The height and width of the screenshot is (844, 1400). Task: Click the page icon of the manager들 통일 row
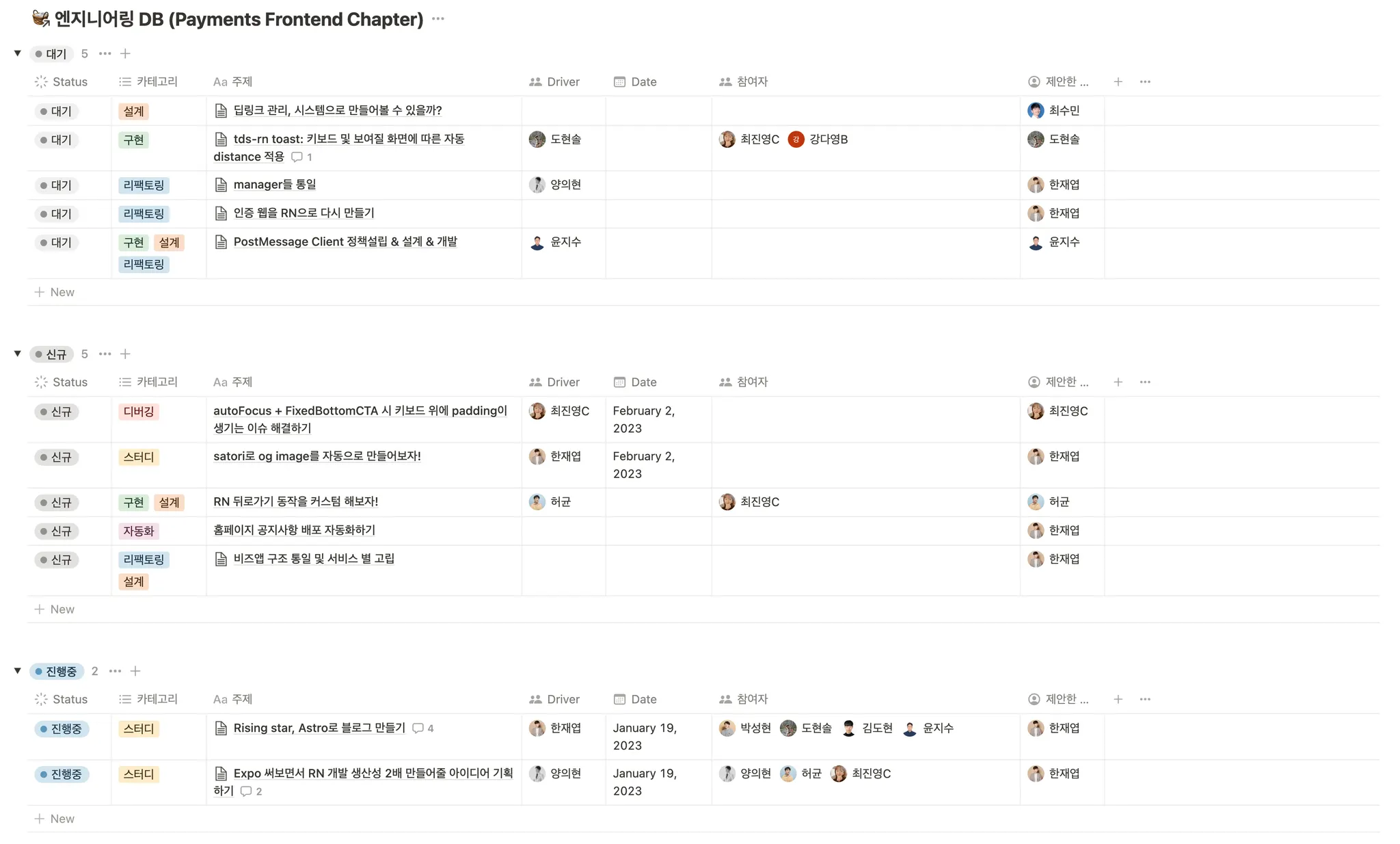(221, 185)
